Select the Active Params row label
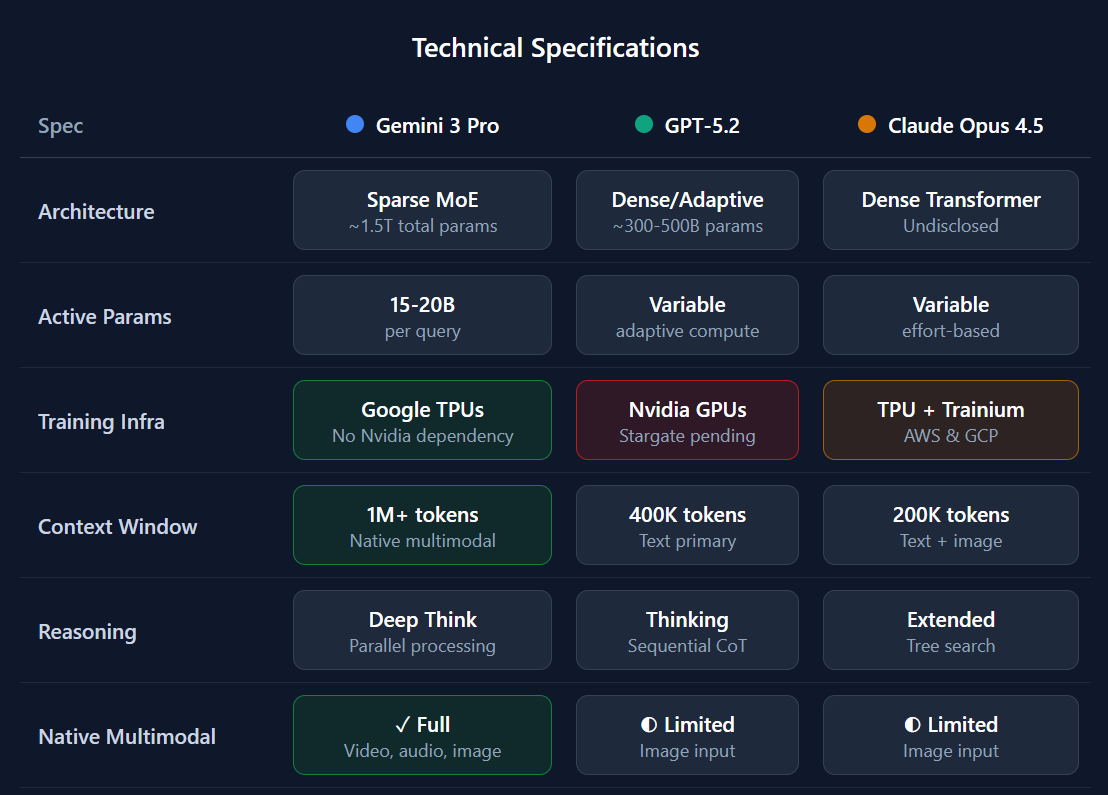 [105, 317]
